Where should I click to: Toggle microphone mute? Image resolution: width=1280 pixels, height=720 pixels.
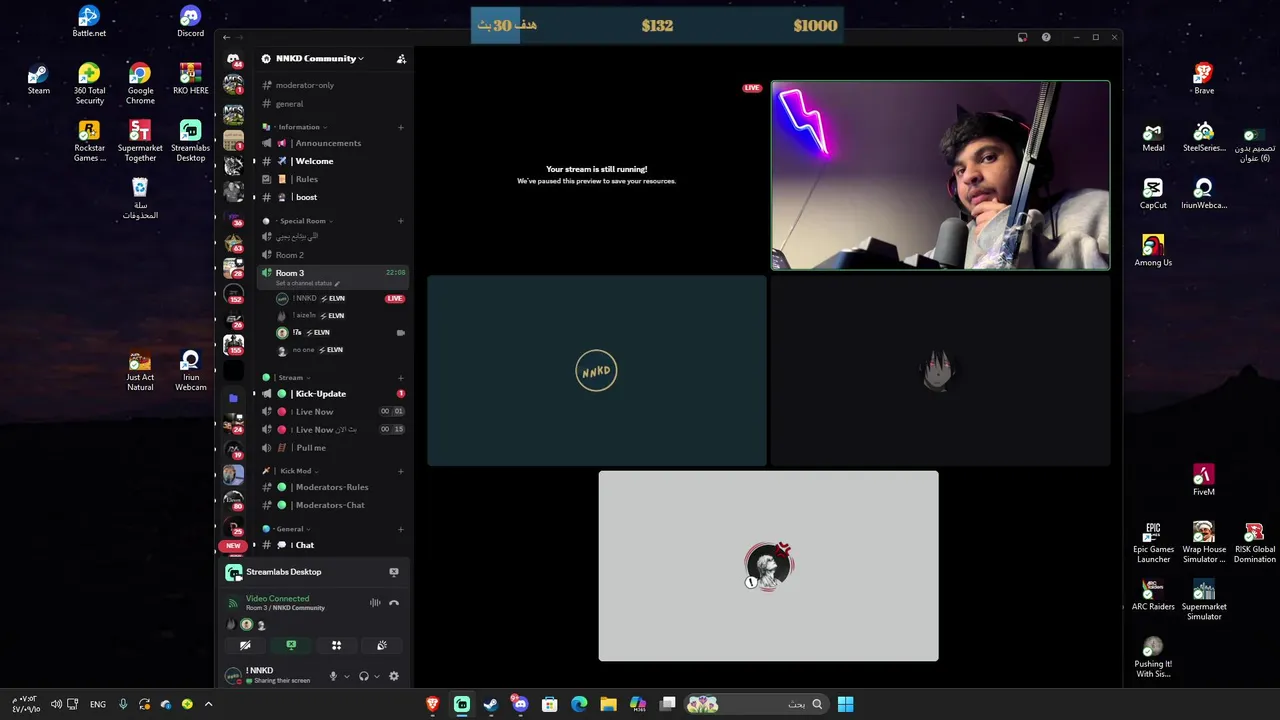(333, 676)
